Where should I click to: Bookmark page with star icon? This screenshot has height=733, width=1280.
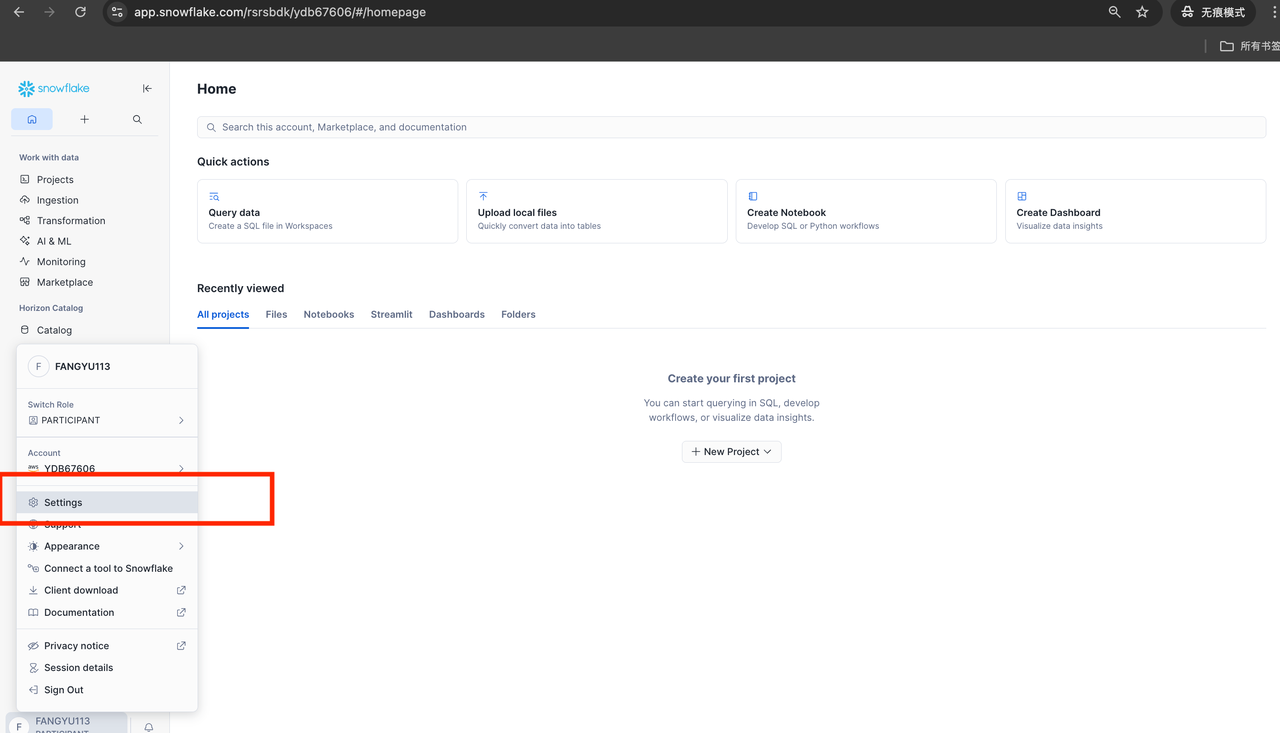point(1142,12)
